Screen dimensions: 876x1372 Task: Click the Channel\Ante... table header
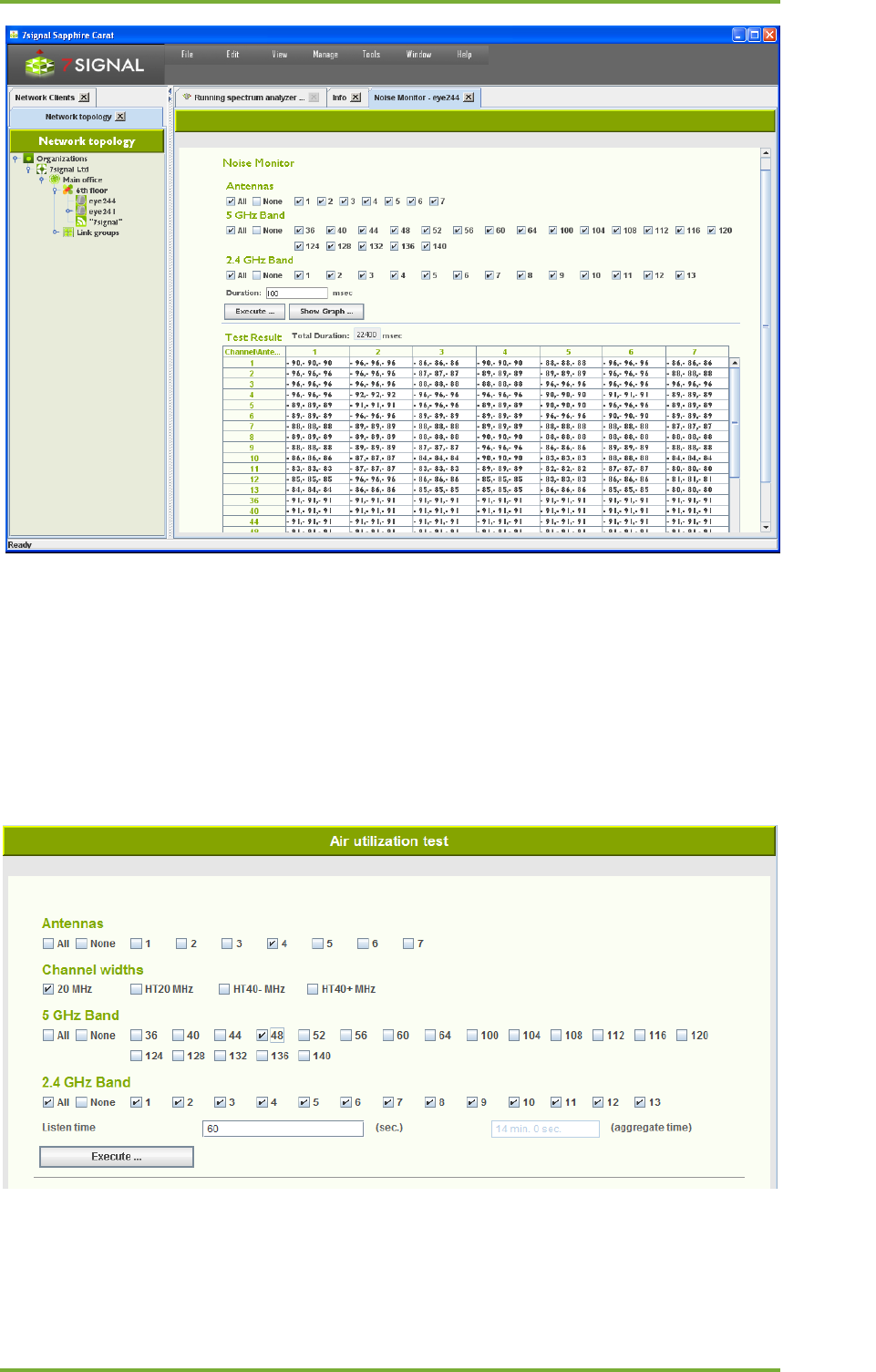pos(254,352)
